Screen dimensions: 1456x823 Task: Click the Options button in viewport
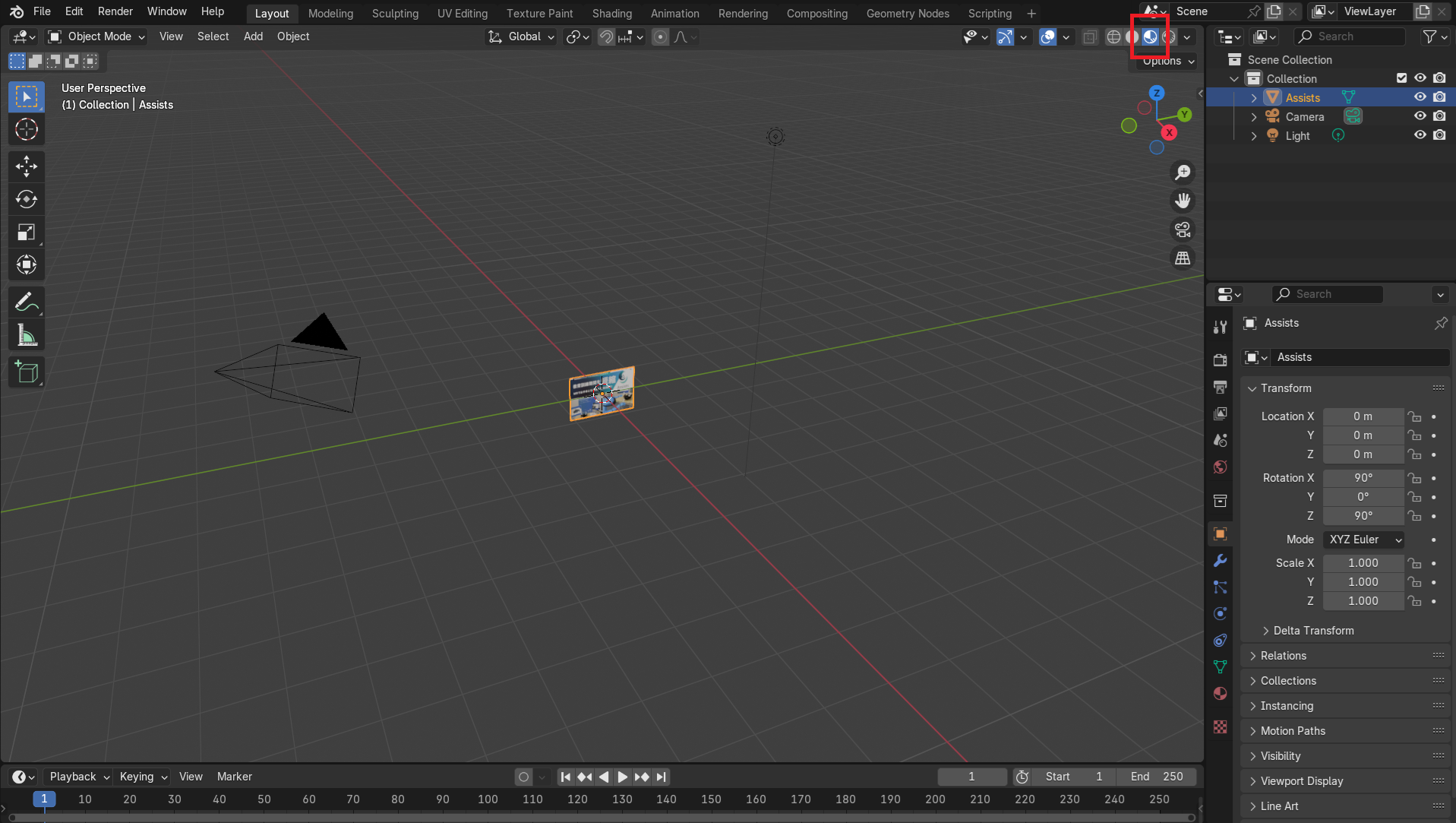click(x=1168, y=62)
